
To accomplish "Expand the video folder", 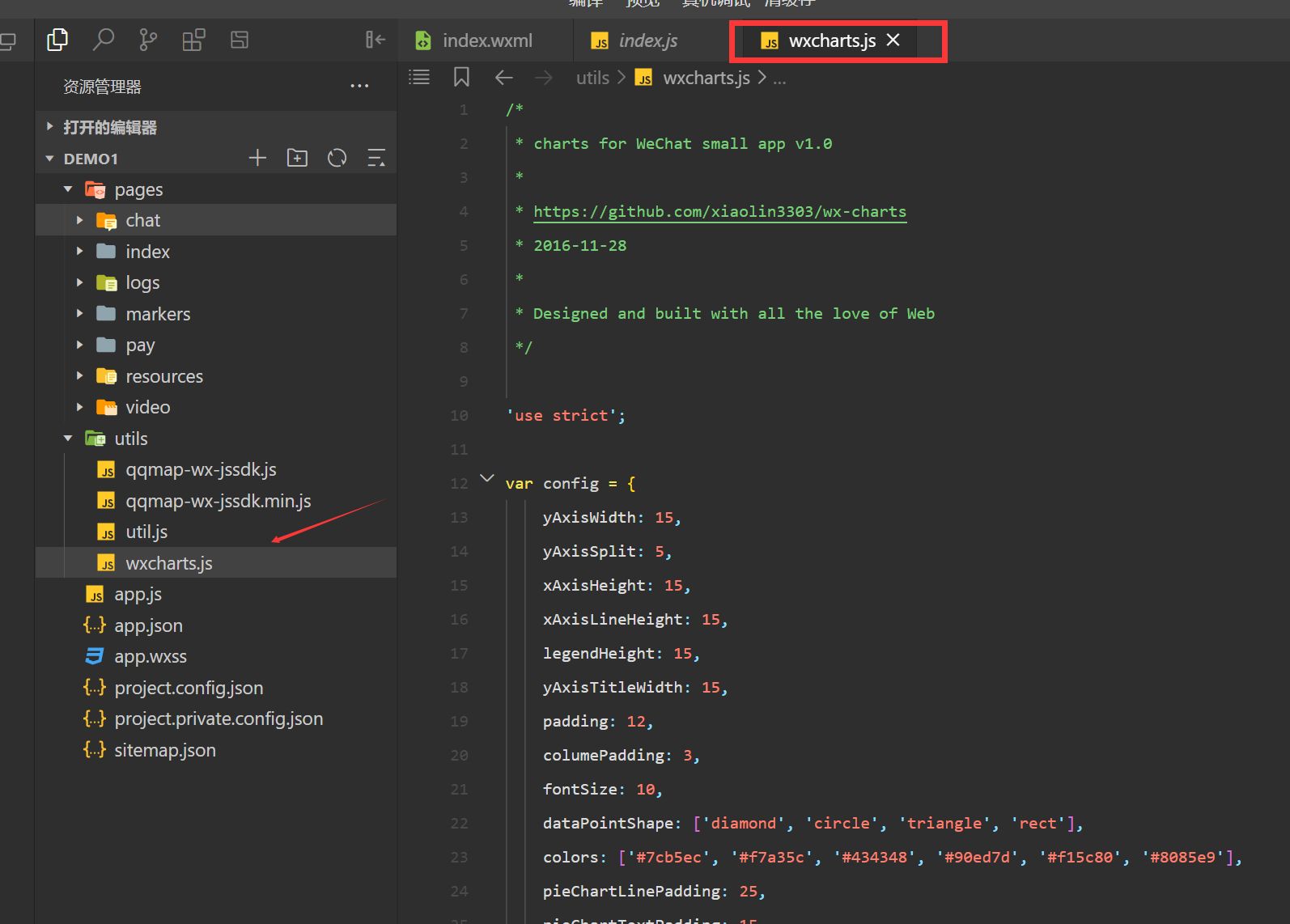I will click(x=79, y=407).
